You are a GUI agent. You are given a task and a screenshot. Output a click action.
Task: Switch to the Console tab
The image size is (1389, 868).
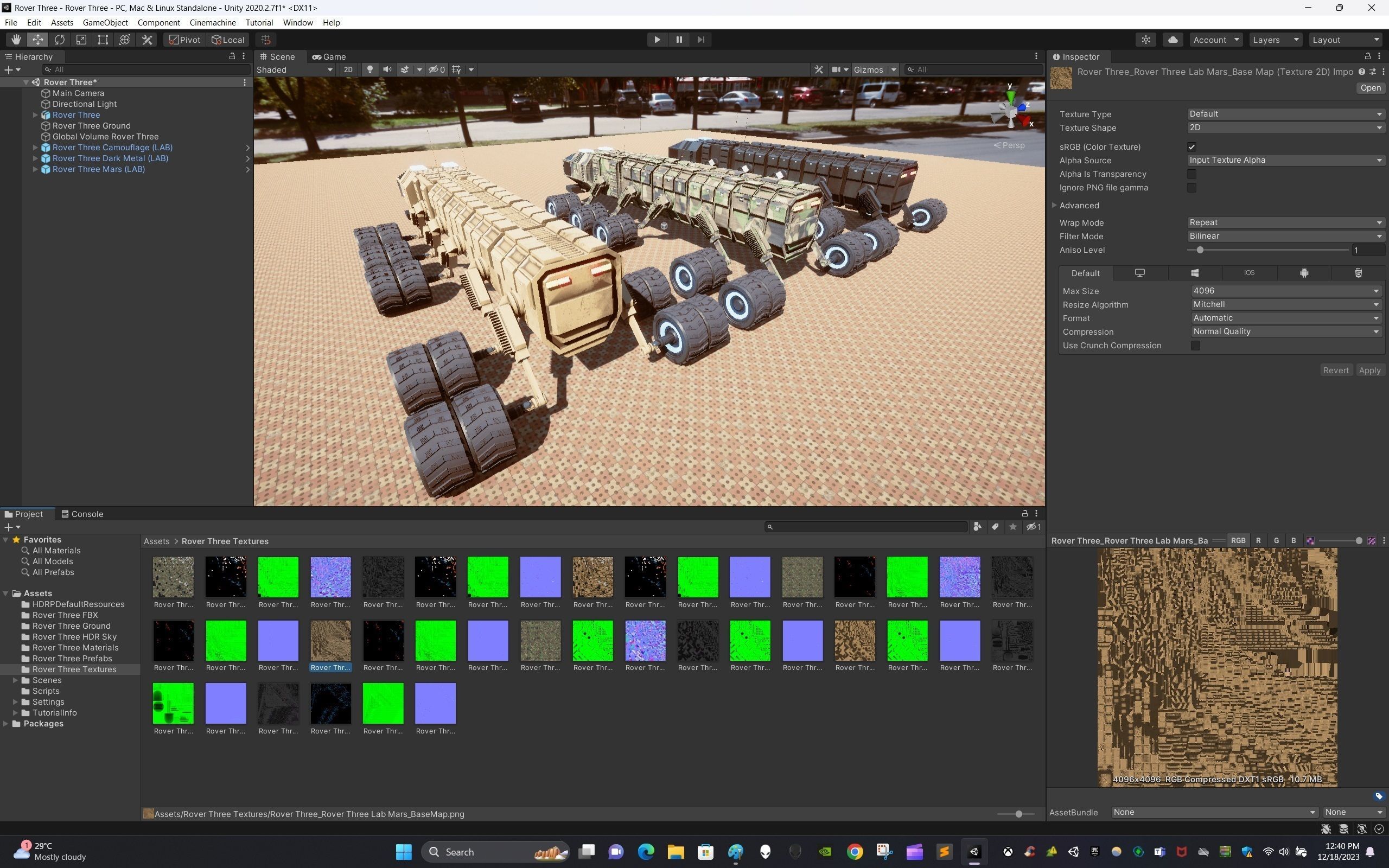pos(82,514)
